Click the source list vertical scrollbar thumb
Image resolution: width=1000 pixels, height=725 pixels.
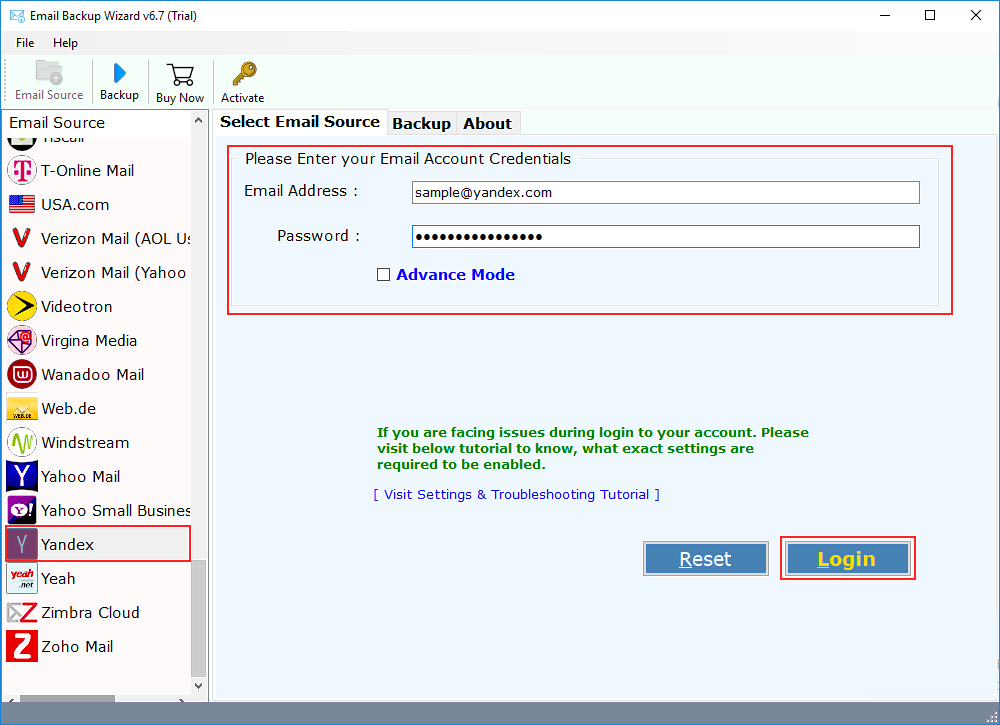[198, 618]
